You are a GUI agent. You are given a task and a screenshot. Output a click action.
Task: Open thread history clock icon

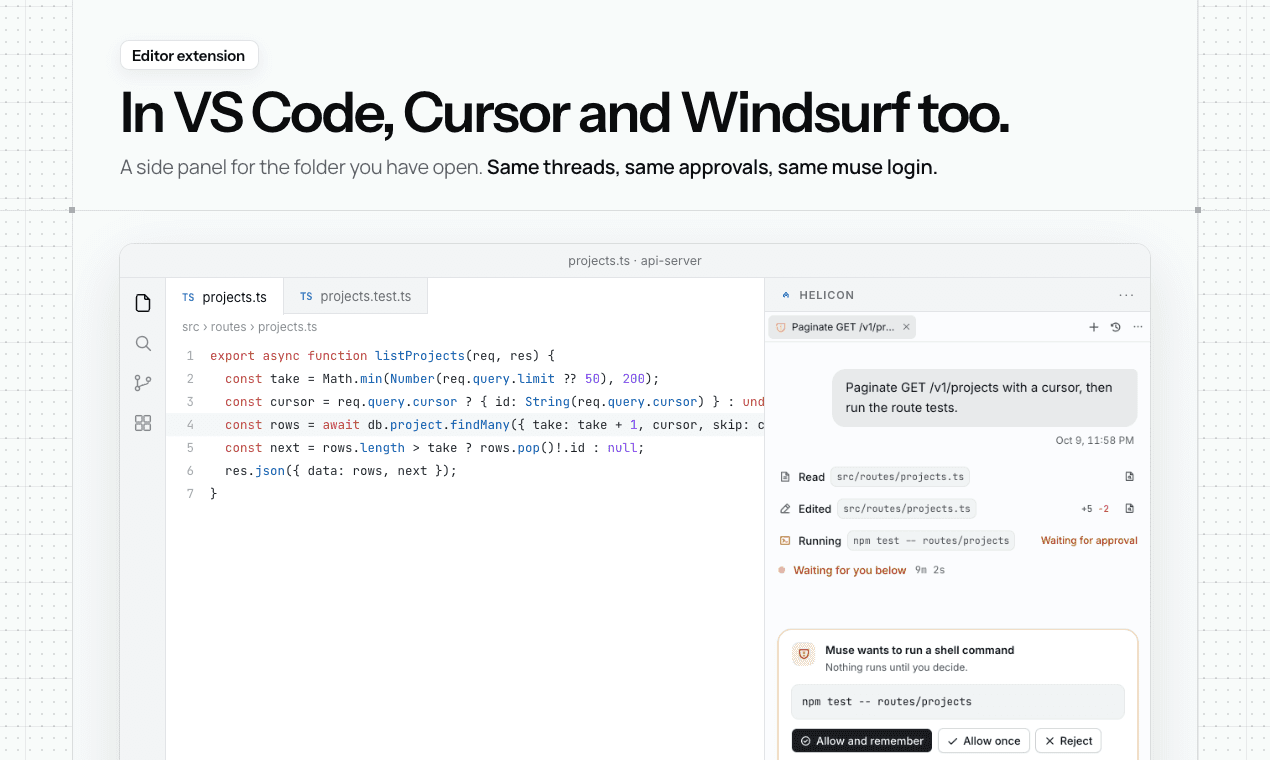click(1116, 327)
